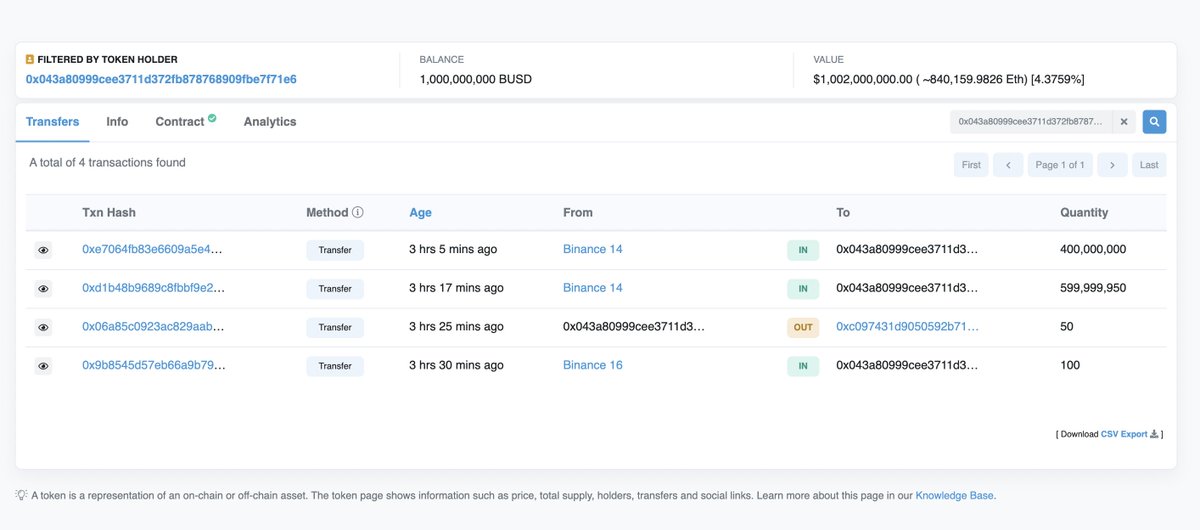Image resolution: width=1200 pixels, height=530 pixels.
Task: Click the filtered-by-token-holder badge icon
Action: pyautogui.click(x=30, y=60)
